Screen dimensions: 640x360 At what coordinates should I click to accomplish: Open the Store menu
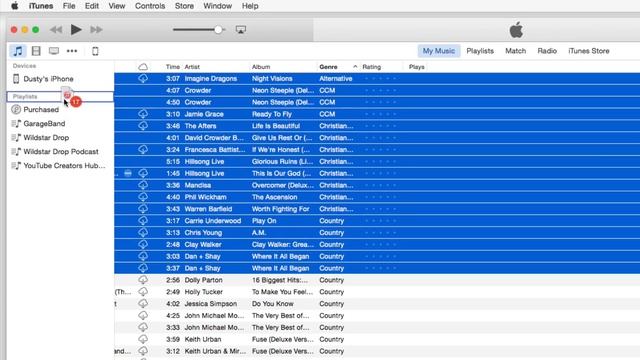(x=184, y=6)
